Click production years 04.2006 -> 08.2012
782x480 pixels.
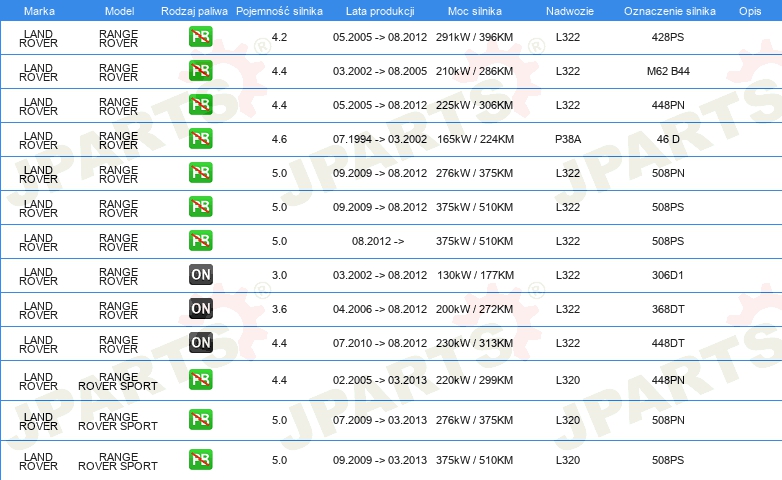click(380, 309)
